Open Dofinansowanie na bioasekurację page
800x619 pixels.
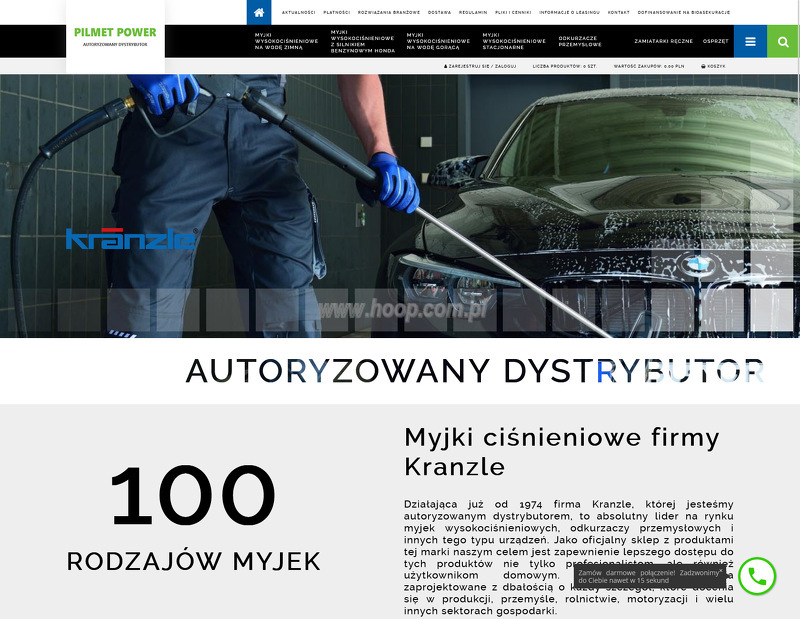pyautogui.click(x=684, y=12)
